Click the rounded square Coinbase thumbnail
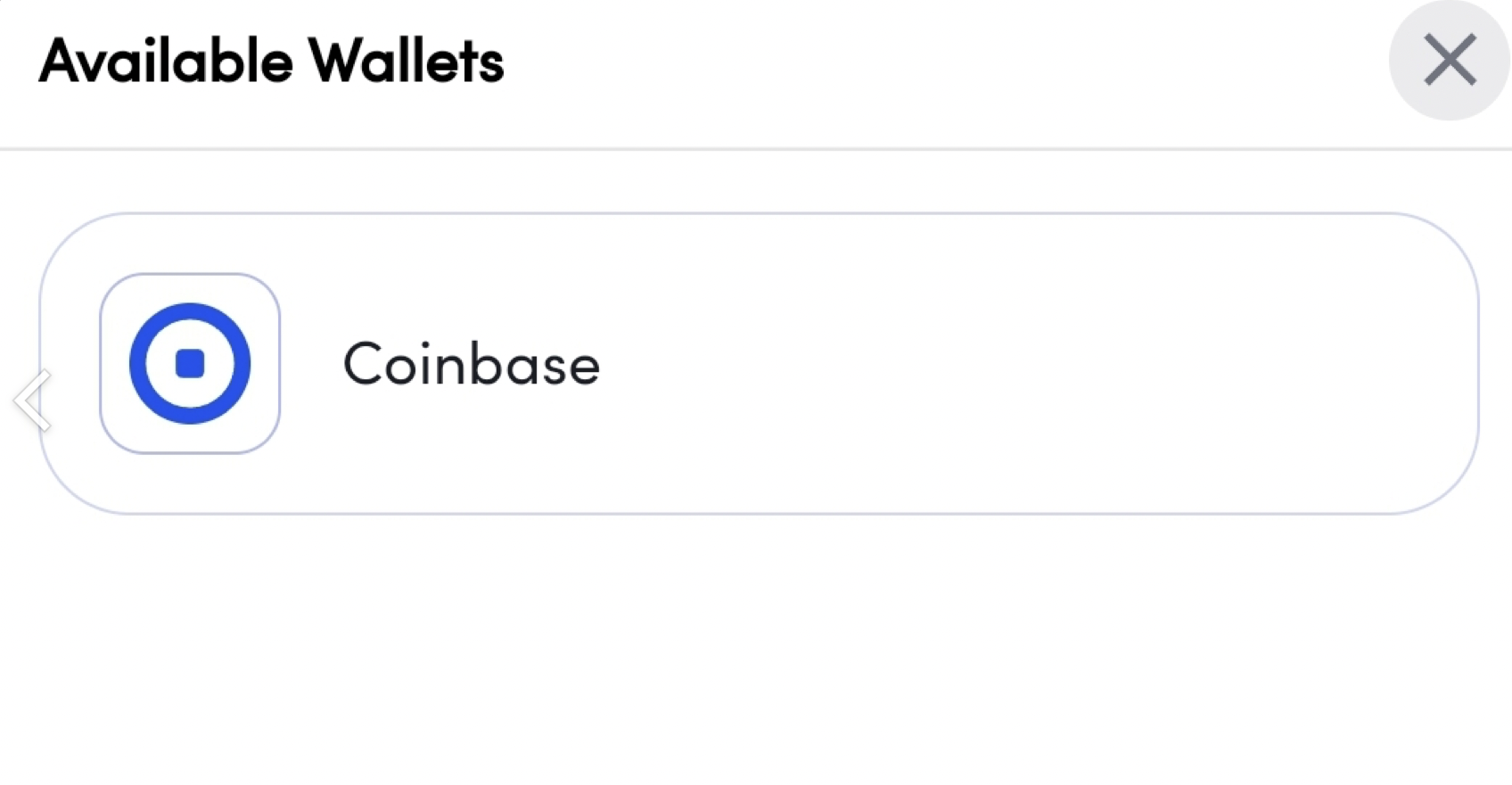Viewport: 1512px width, 785px height. [x=190, y=363]
